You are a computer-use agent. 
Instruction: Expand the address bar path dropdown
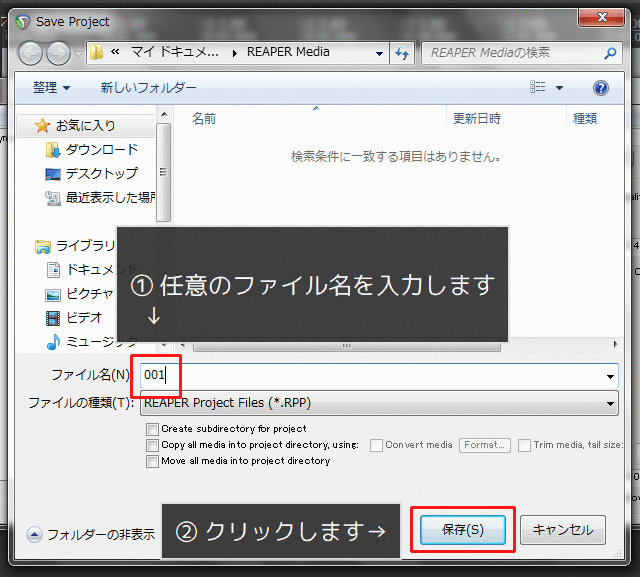tap(379, 53)
